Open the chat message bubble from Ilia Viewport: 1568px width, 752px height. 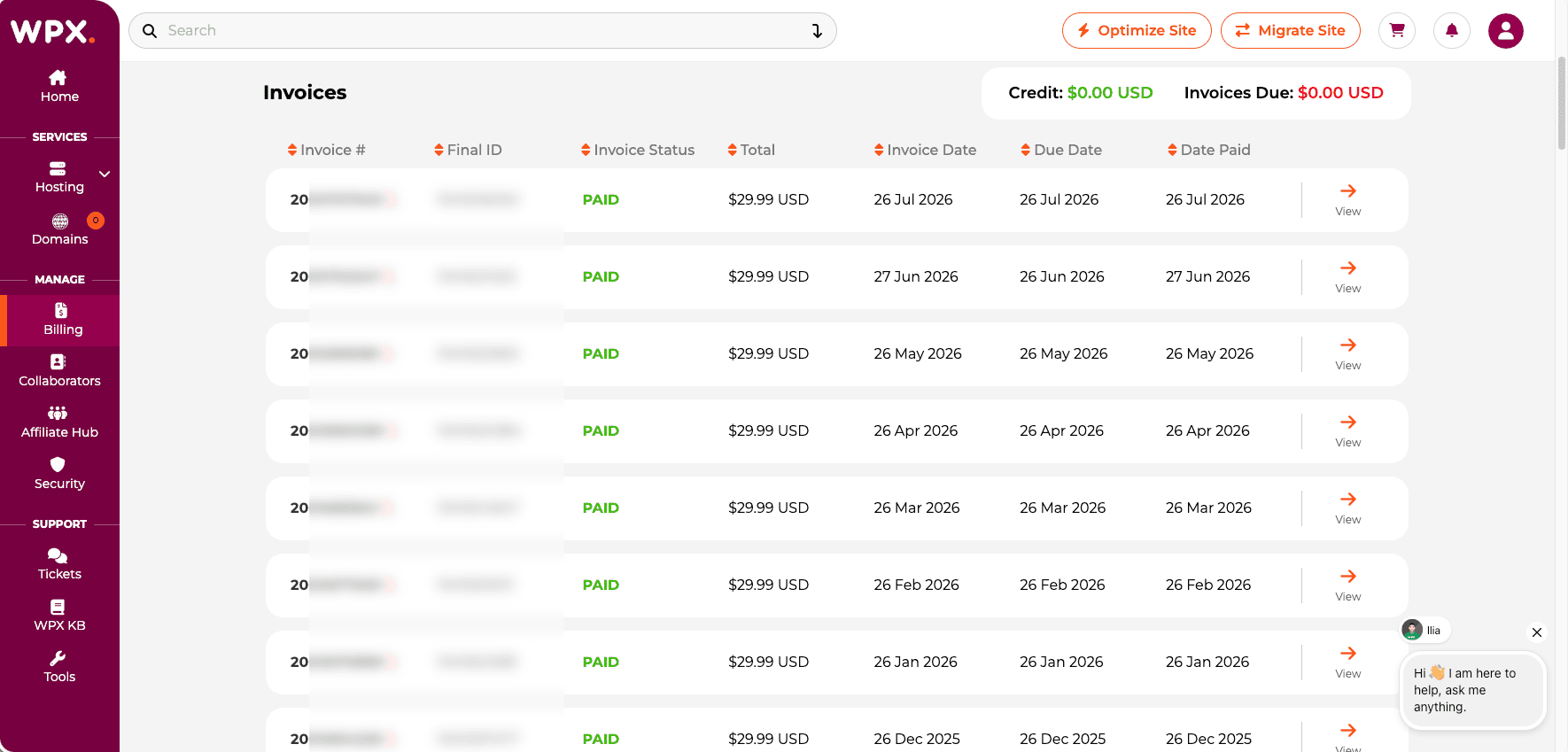coord(1472,690)
